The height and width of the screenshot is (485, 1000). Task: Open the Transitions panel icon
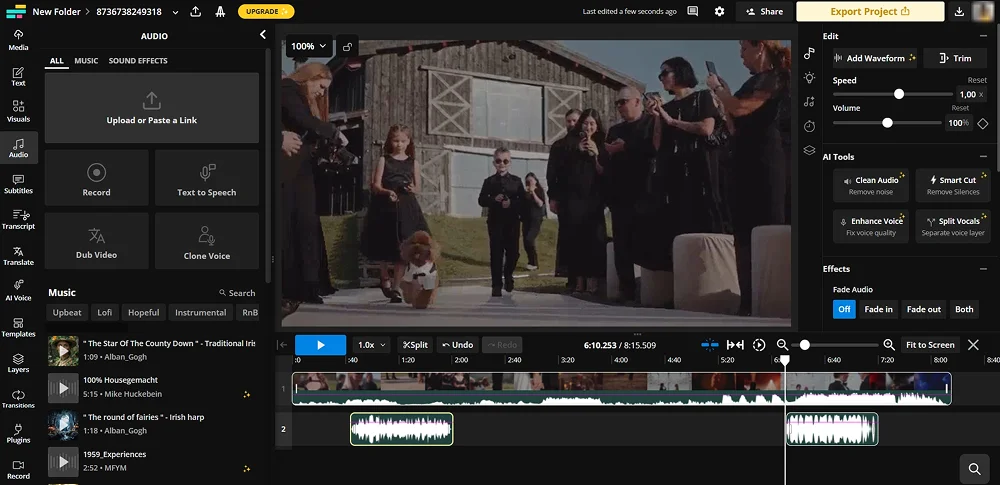pyautogui.click(x=18, y=397)
